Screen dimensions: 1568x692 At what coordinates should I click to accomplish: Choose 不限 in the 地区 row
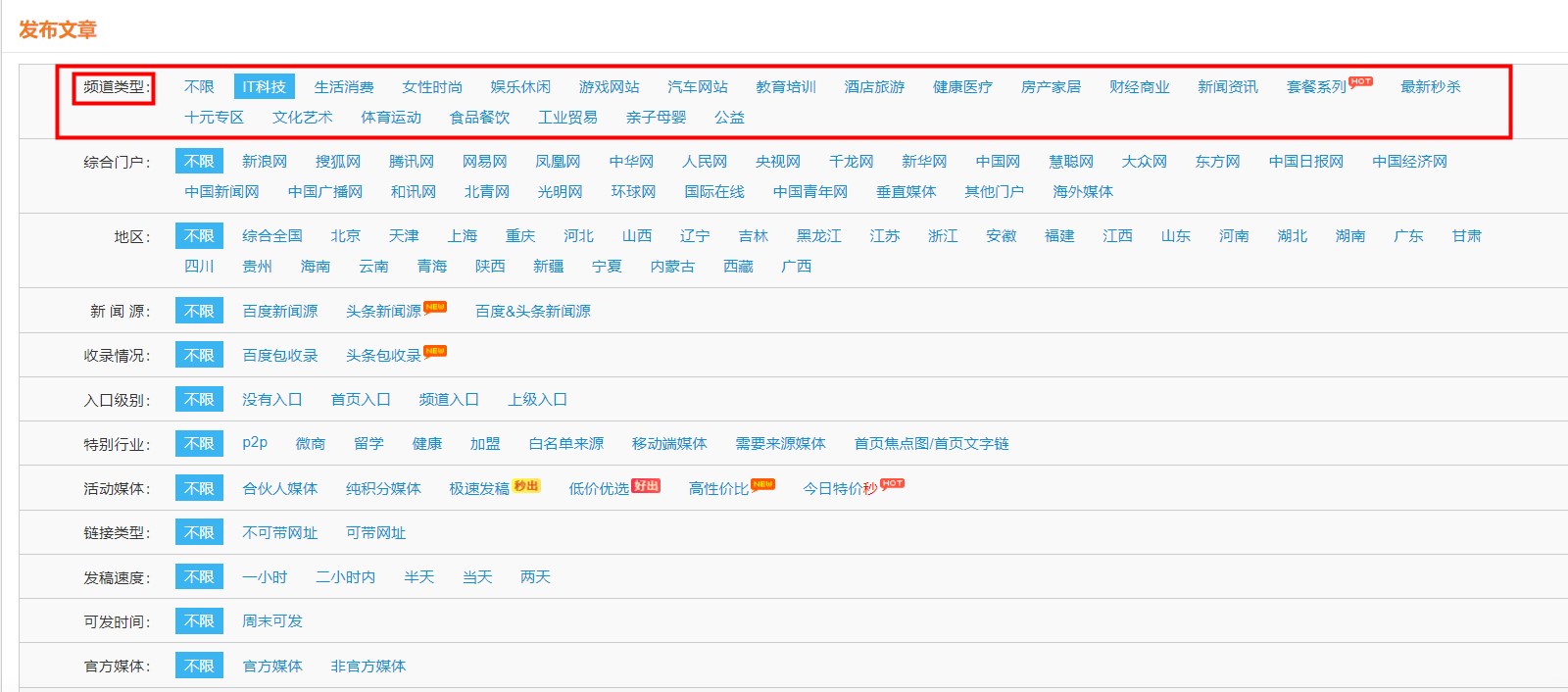click(199, 236)
